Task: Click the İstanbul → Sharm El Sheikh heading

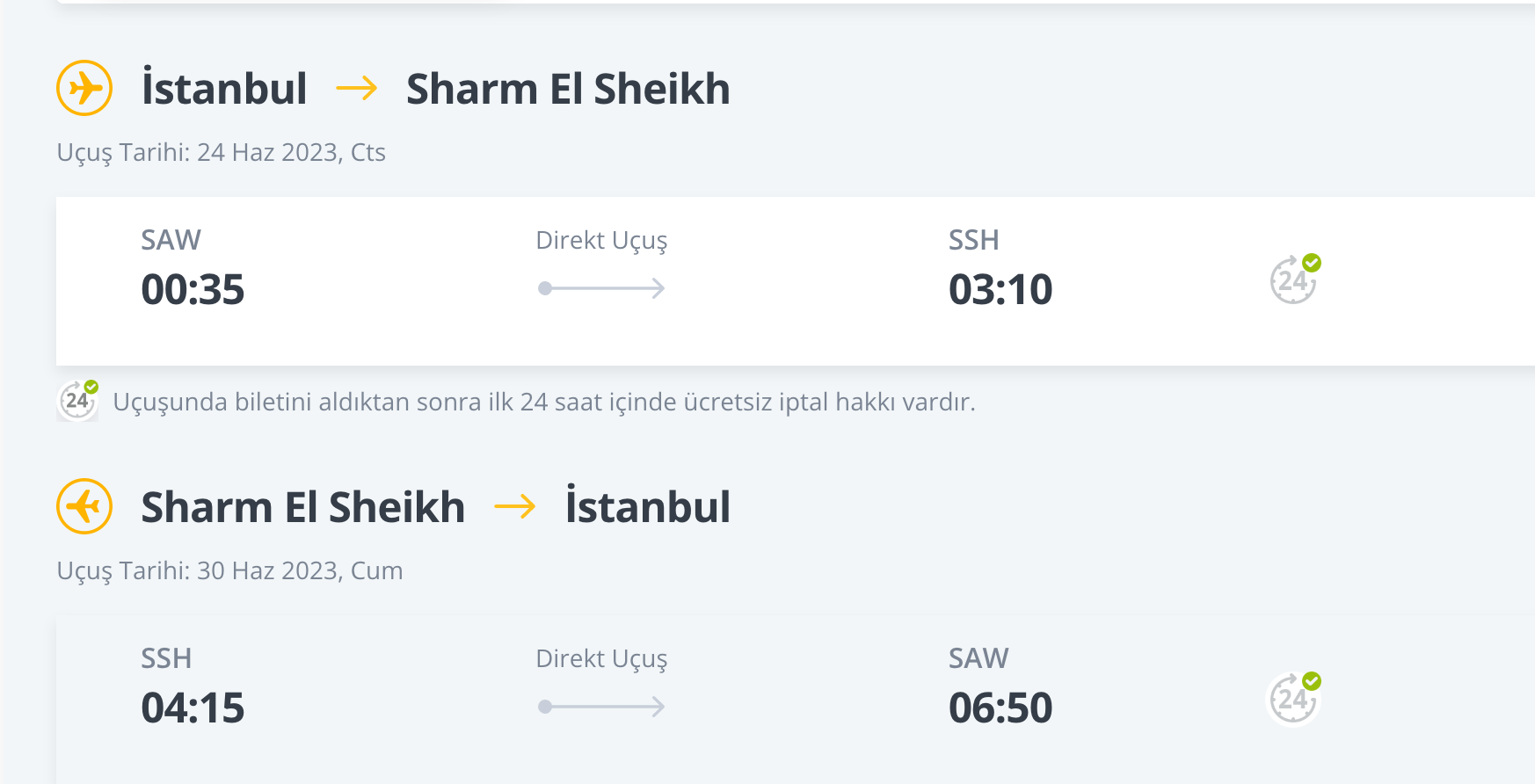Action: pyautogui.click(x=436, y=89)
